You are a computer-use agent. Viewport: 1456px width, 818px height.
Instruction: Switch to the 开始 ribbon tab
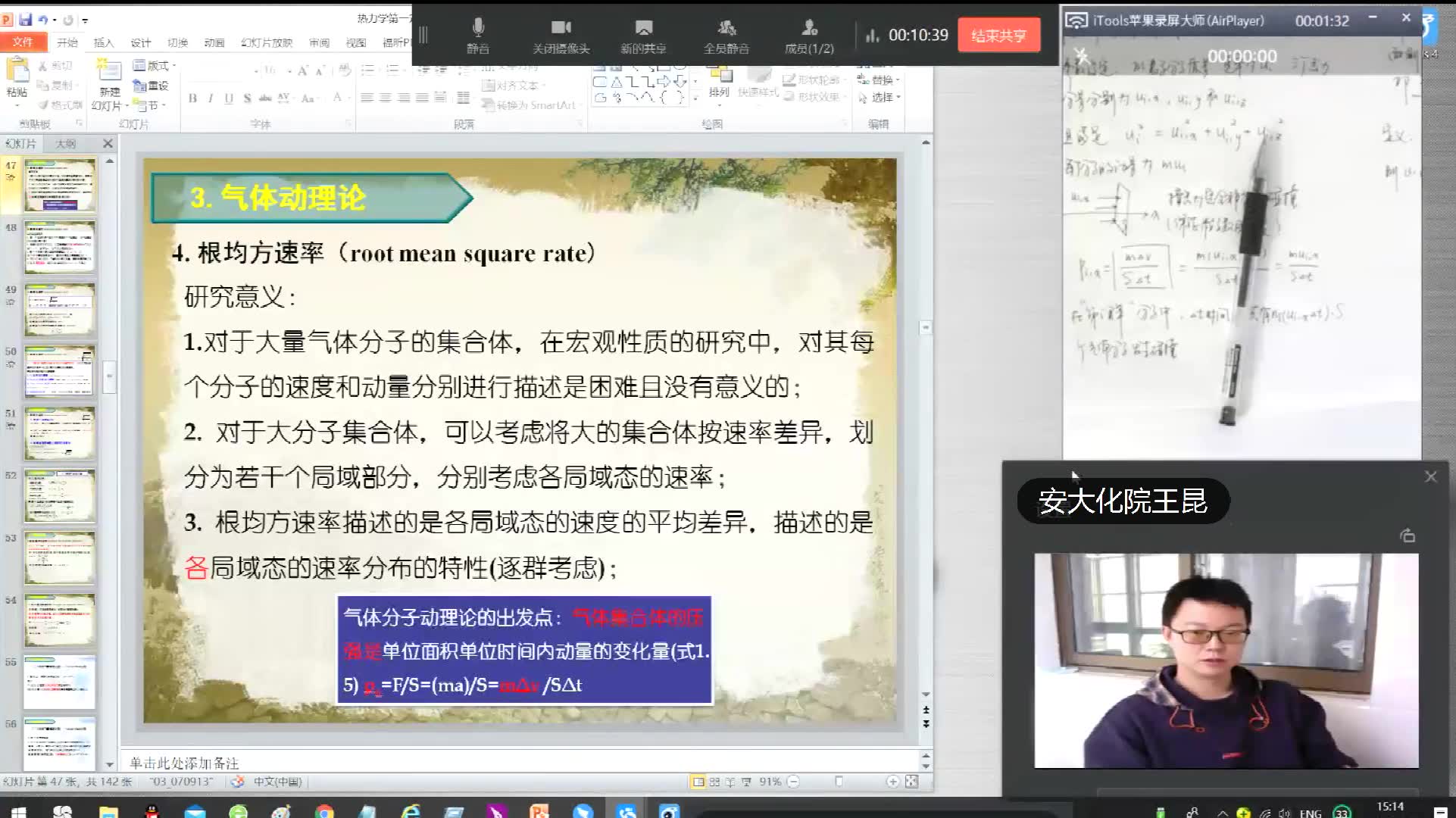coord(67,42)
